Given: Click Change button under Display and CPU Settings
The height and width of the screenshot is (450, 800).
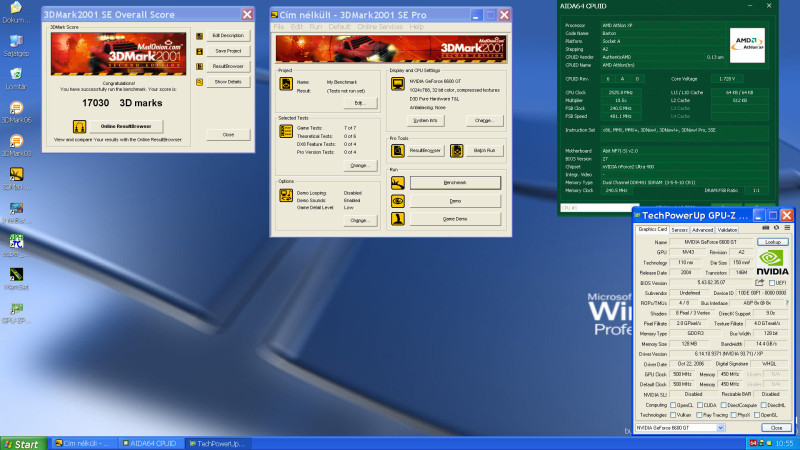Looking at the screenshot, I should pos(485,120).
